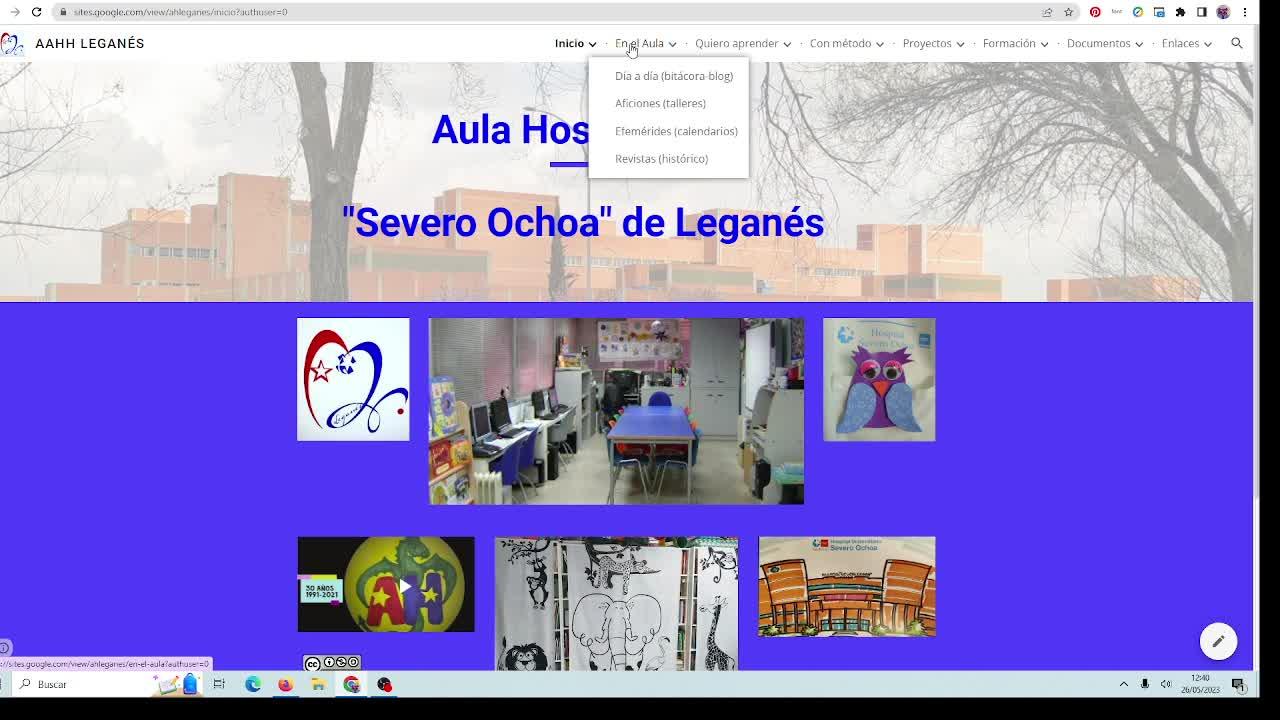Viewport: 1280px width, 720px height.
Task: Expand the Inicio dropdown chevron
Action: pos(592,44)
